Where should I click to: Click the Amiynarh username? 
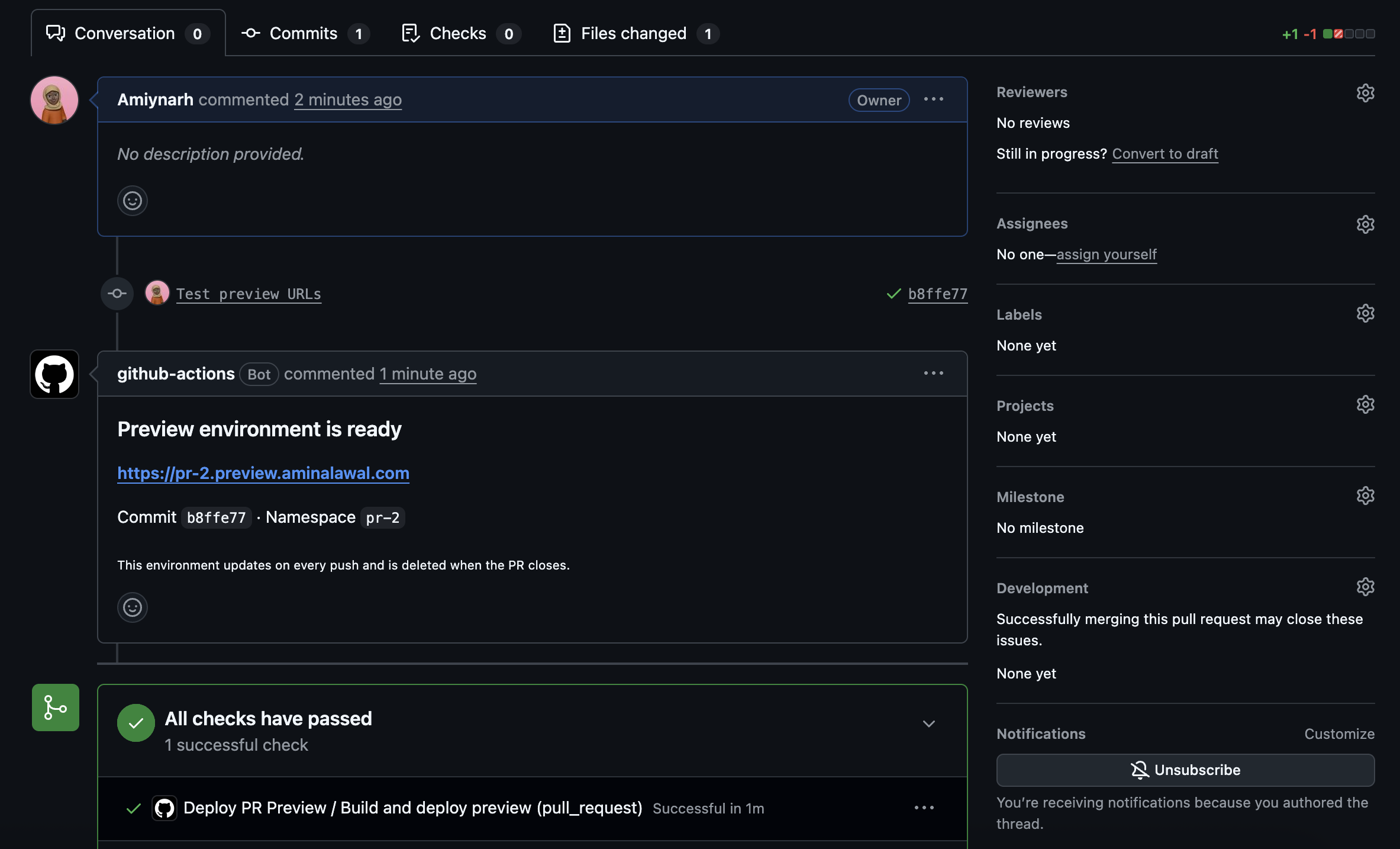coord(155,99)
